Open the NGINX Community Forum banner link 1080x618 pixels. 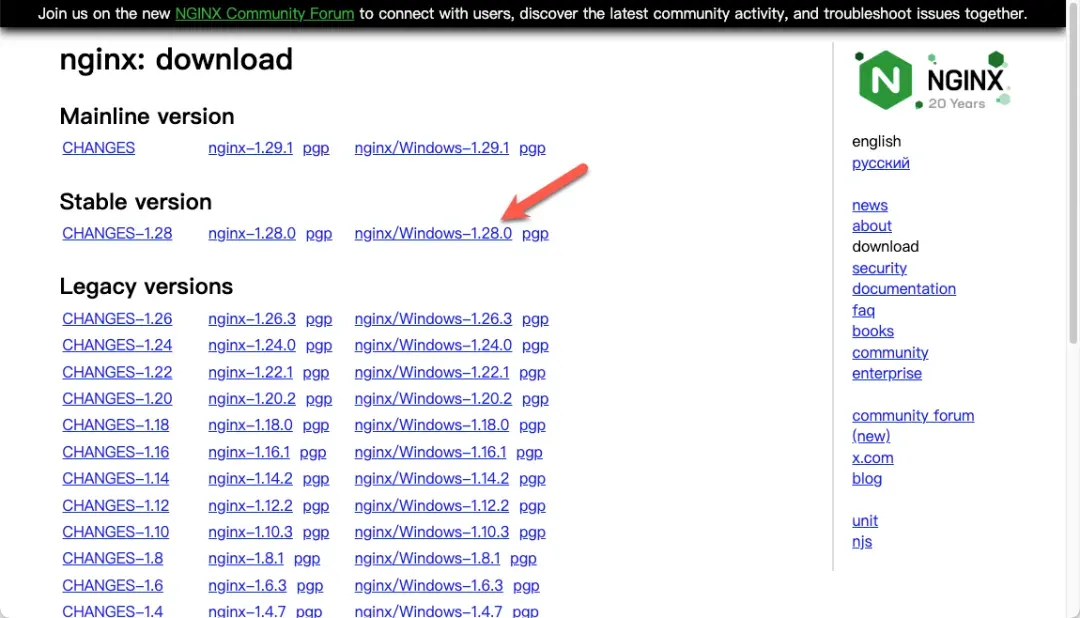pos(264,13)
